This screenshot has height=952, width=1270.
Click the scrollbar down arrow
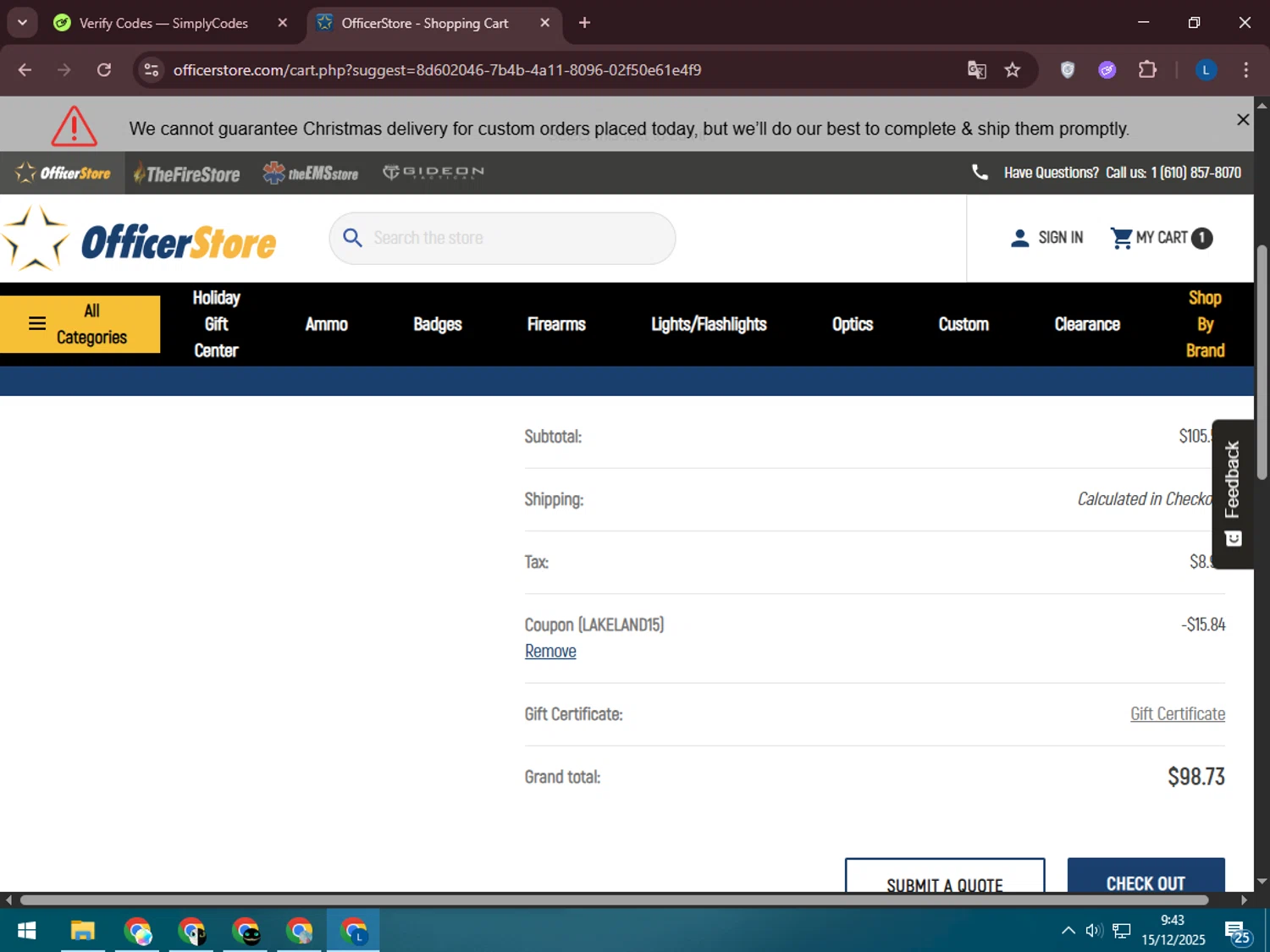click(1262, 881)
